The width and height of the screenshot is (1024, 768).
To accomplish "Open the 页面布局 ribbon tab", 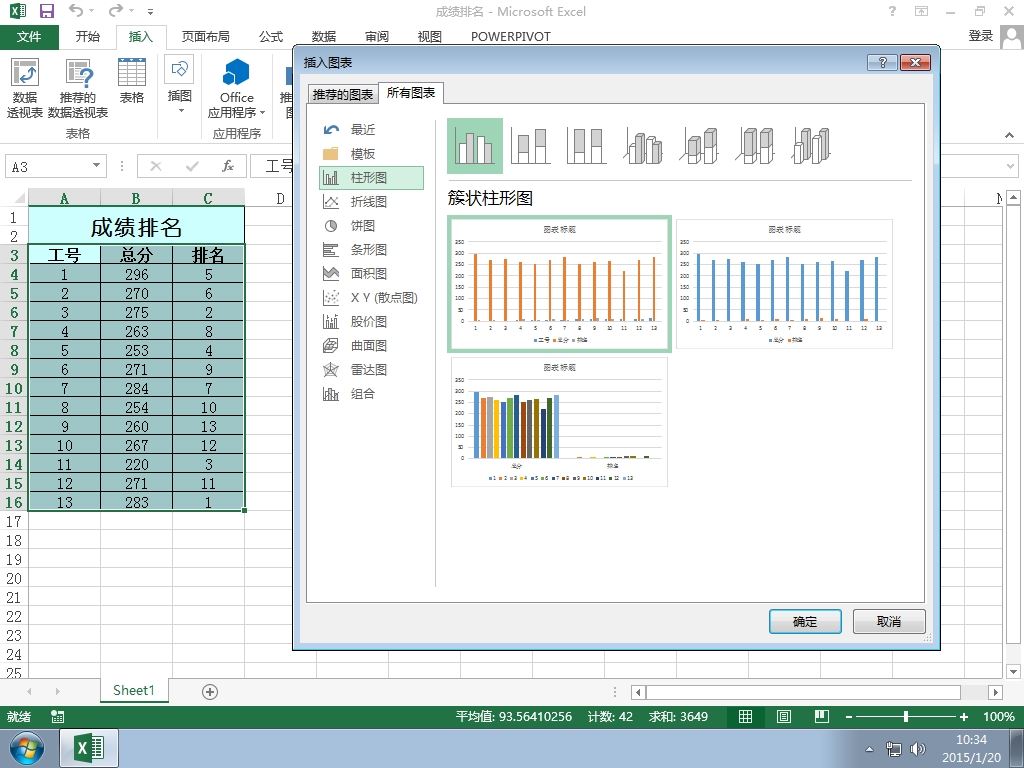I will click(205, 37).
